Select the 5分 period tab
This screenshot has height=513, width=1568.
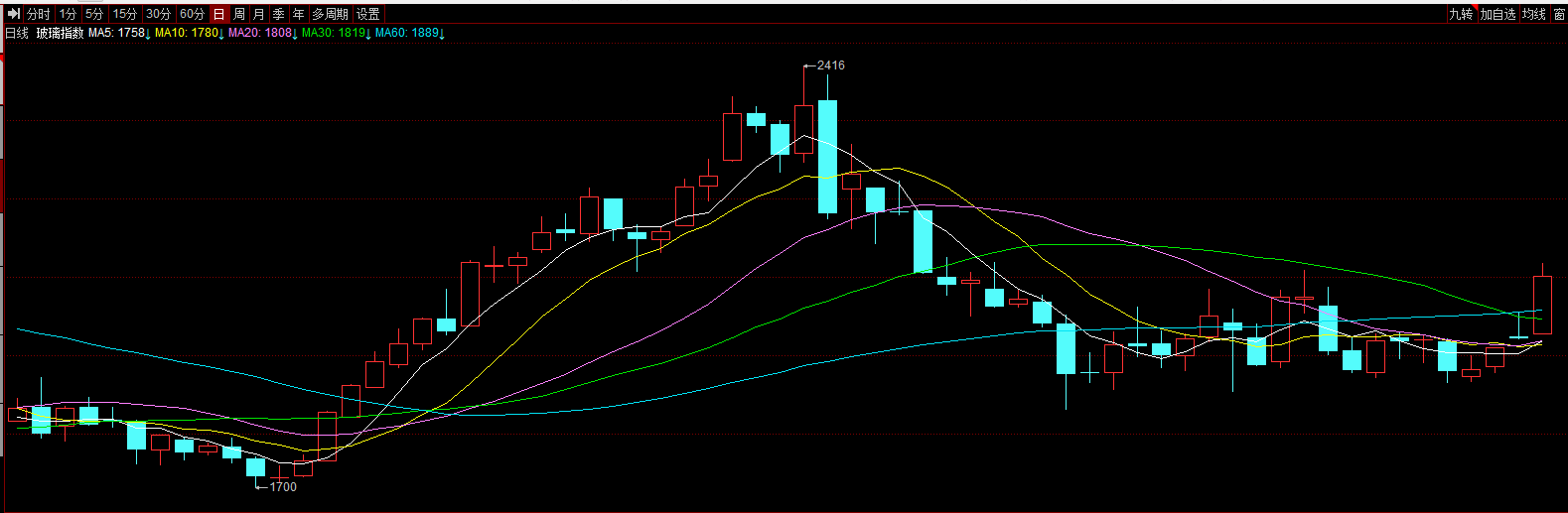coord(94,14)
